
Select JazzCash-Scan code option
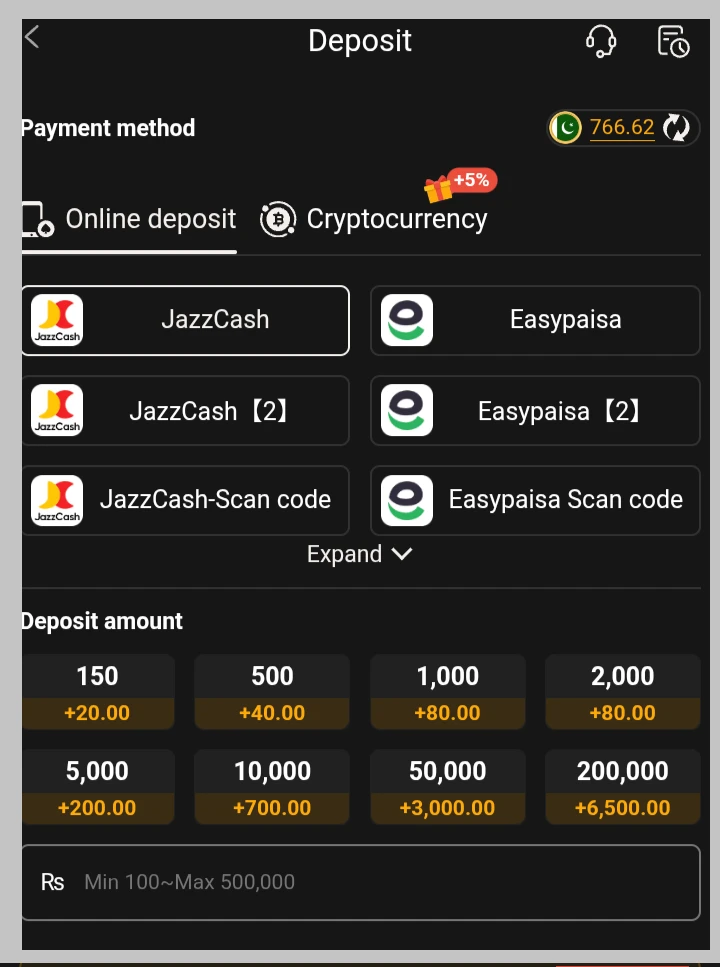pos(185,500)
